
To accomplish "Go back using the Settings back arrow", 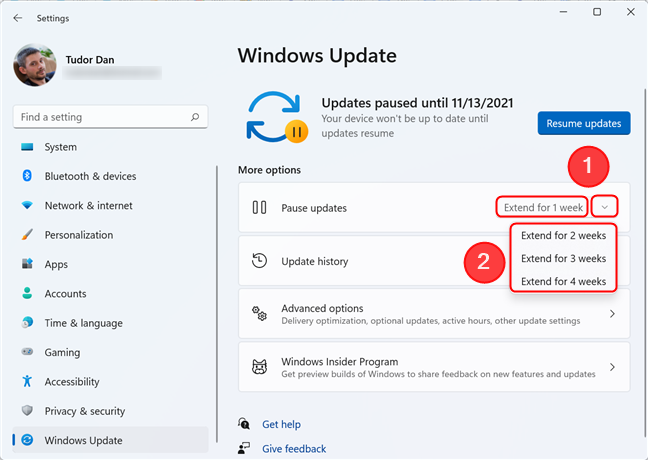I will click(17, 18).
